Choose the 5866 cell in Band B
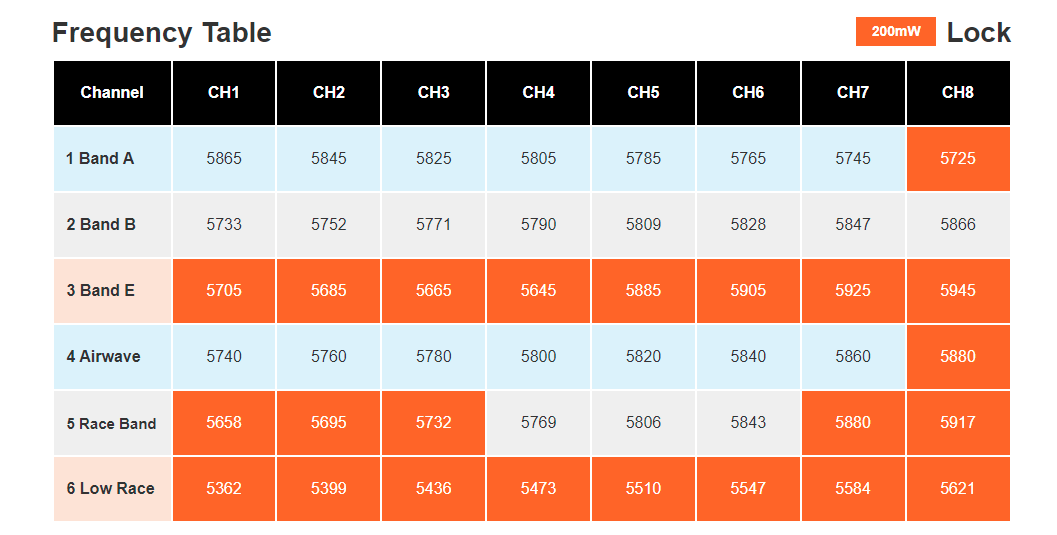This screenshot has height=535, width=1057. (x=958, y=224)
